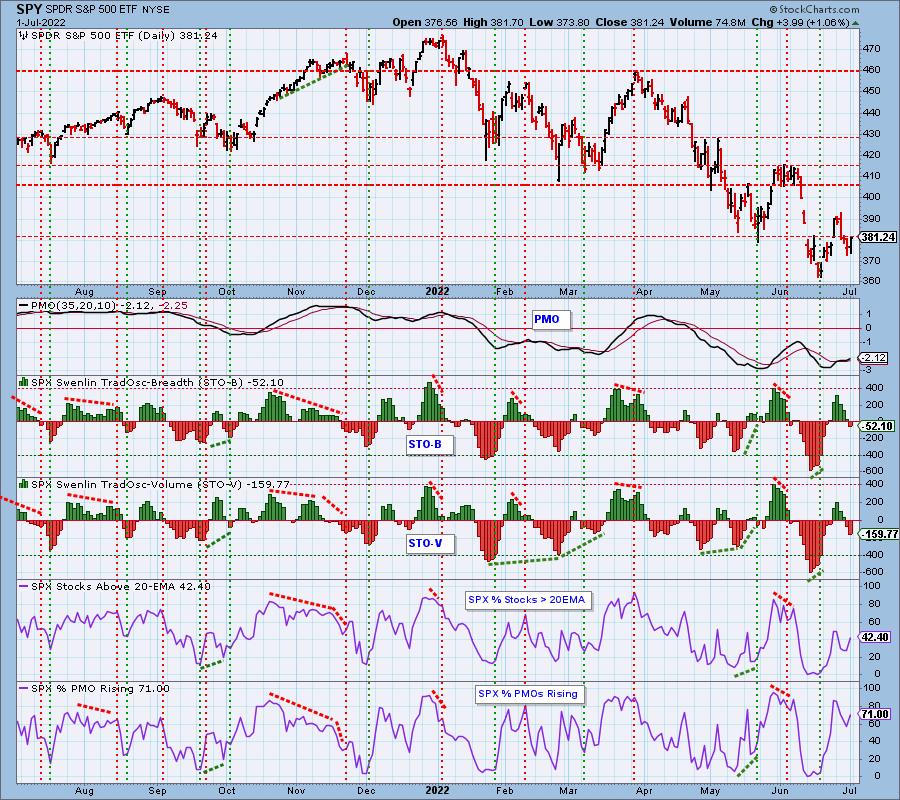The image size is (900, 800).
Task: Click the 381.24 price tag on right axis
Action: [x=878, y=237]
